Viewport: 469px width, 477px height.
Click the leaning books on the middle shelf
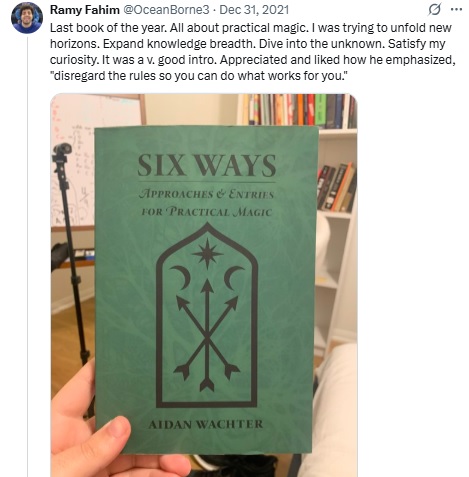coord(336,187)
